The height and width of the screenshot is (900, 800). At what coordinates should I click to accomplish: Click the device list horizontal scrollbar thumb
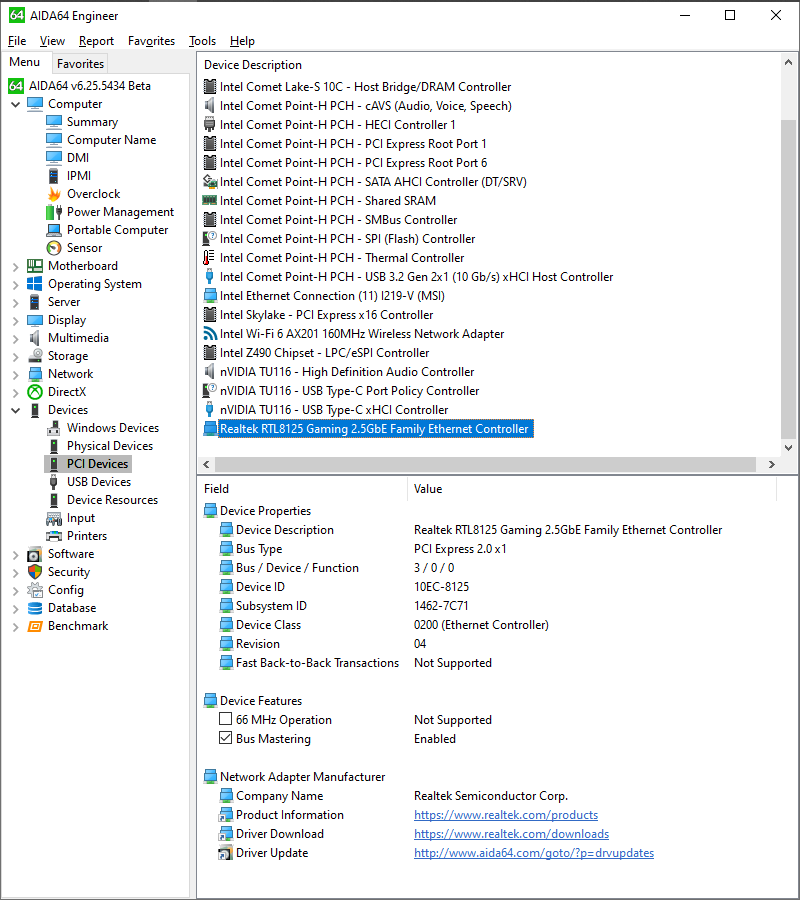tap(486, 464)
